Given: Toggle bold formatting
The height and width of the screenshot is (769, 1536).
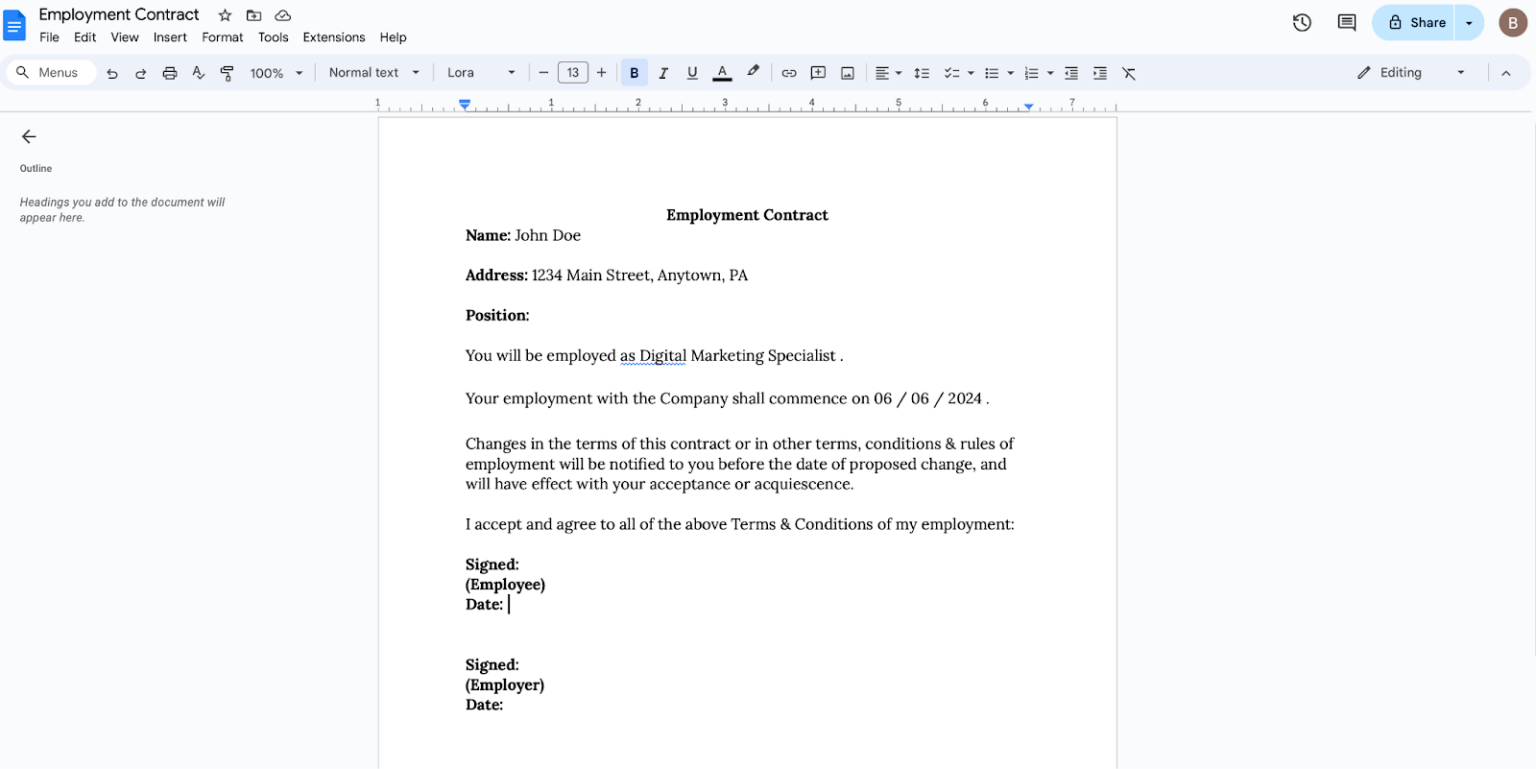Looking at the screenshot, I should [x=634, y=72].
